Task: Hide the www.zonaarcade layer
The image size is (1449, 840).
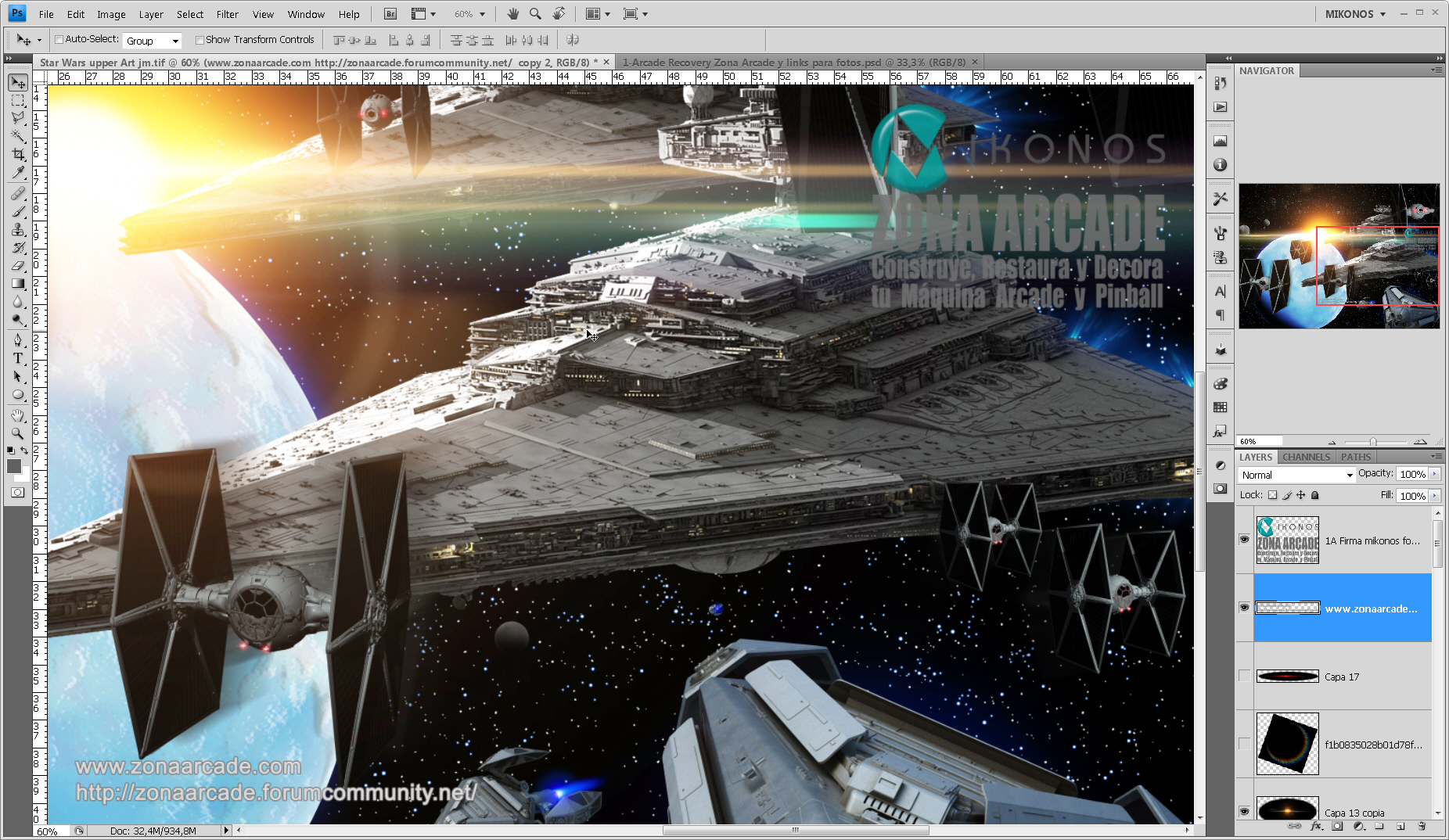Action: click(1244, 608)
